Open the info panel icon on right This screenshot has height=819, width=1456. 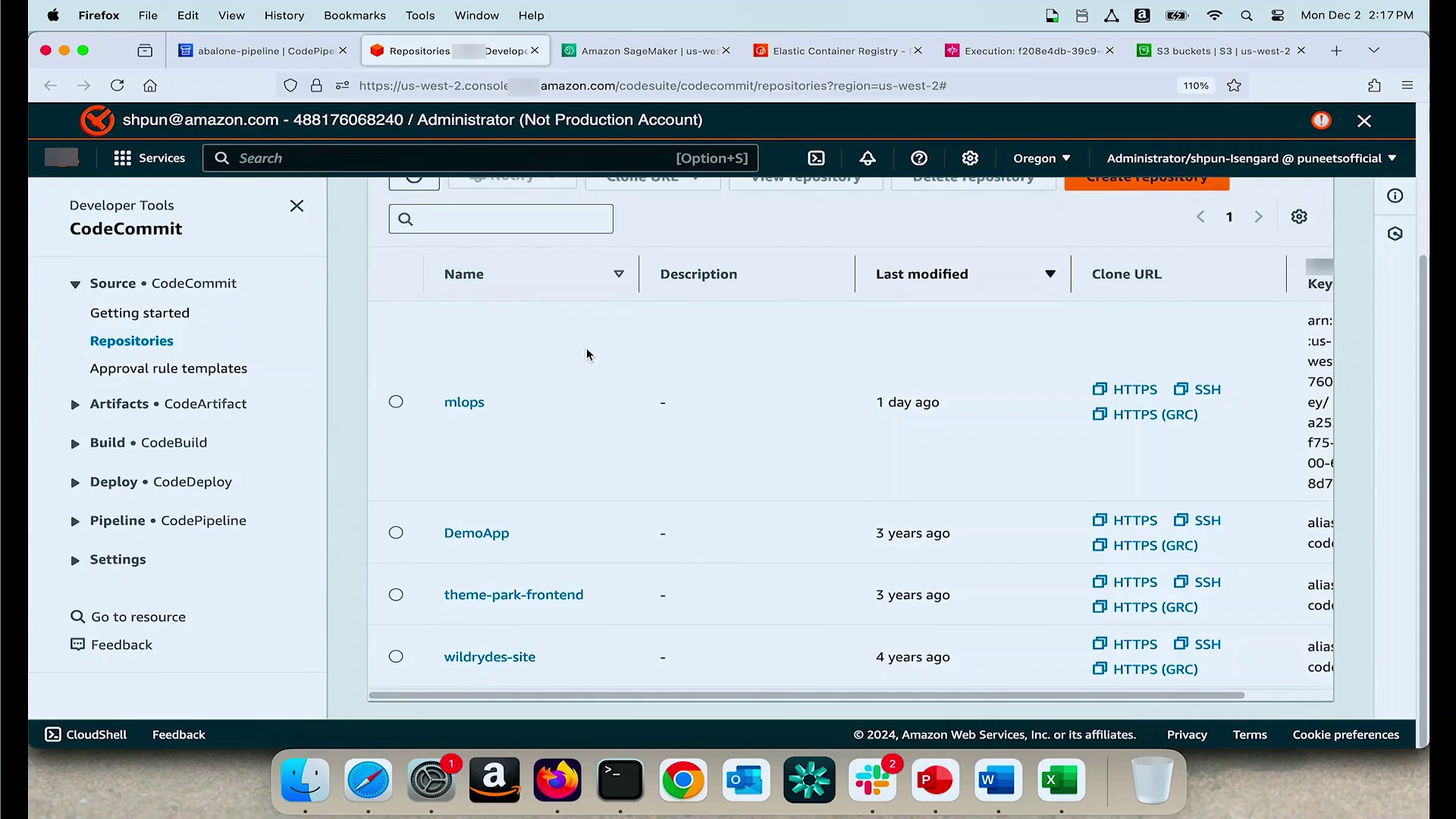[1395, 196]
